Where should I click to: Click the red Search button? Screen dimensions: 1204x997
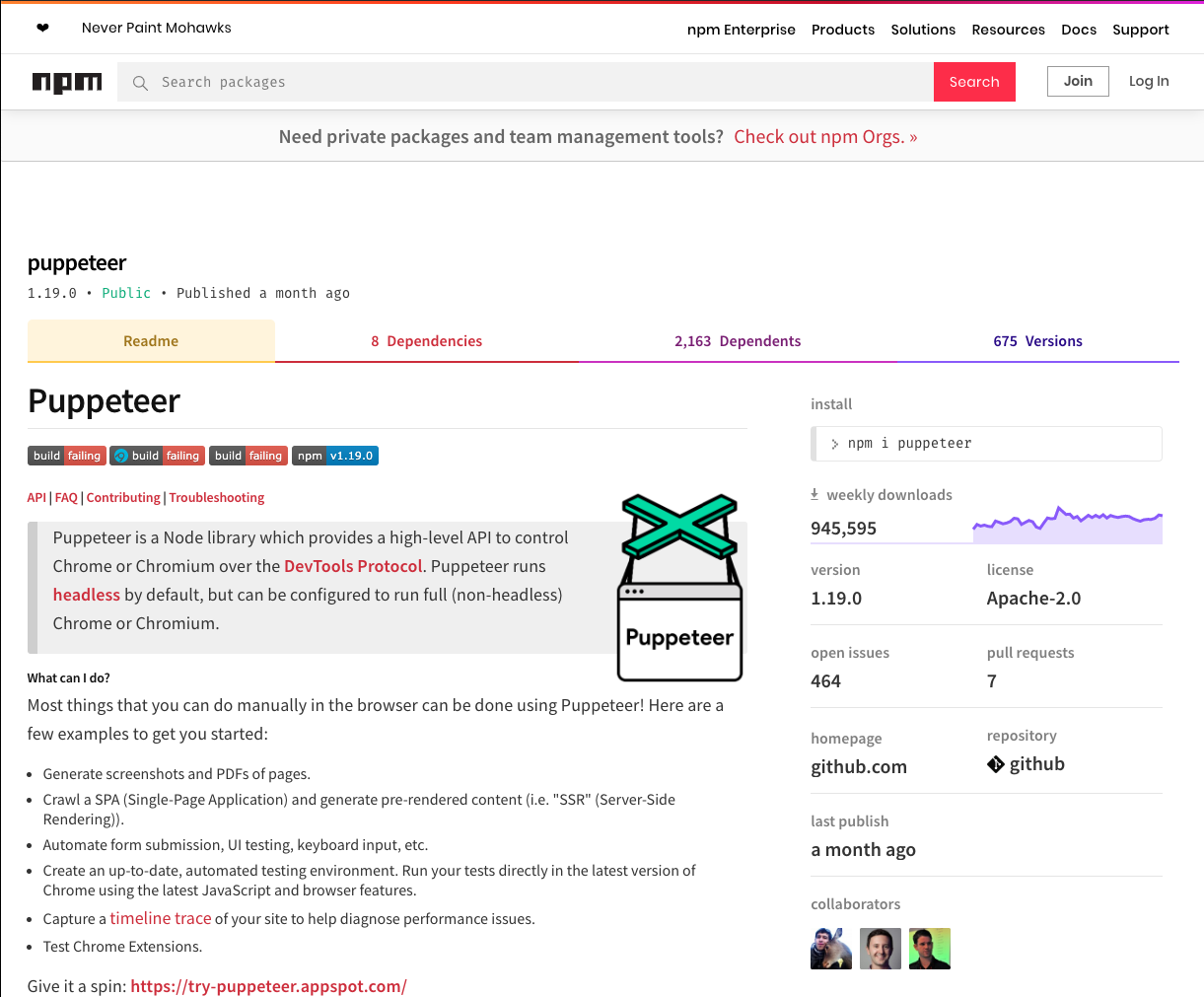tap(974, 82)
